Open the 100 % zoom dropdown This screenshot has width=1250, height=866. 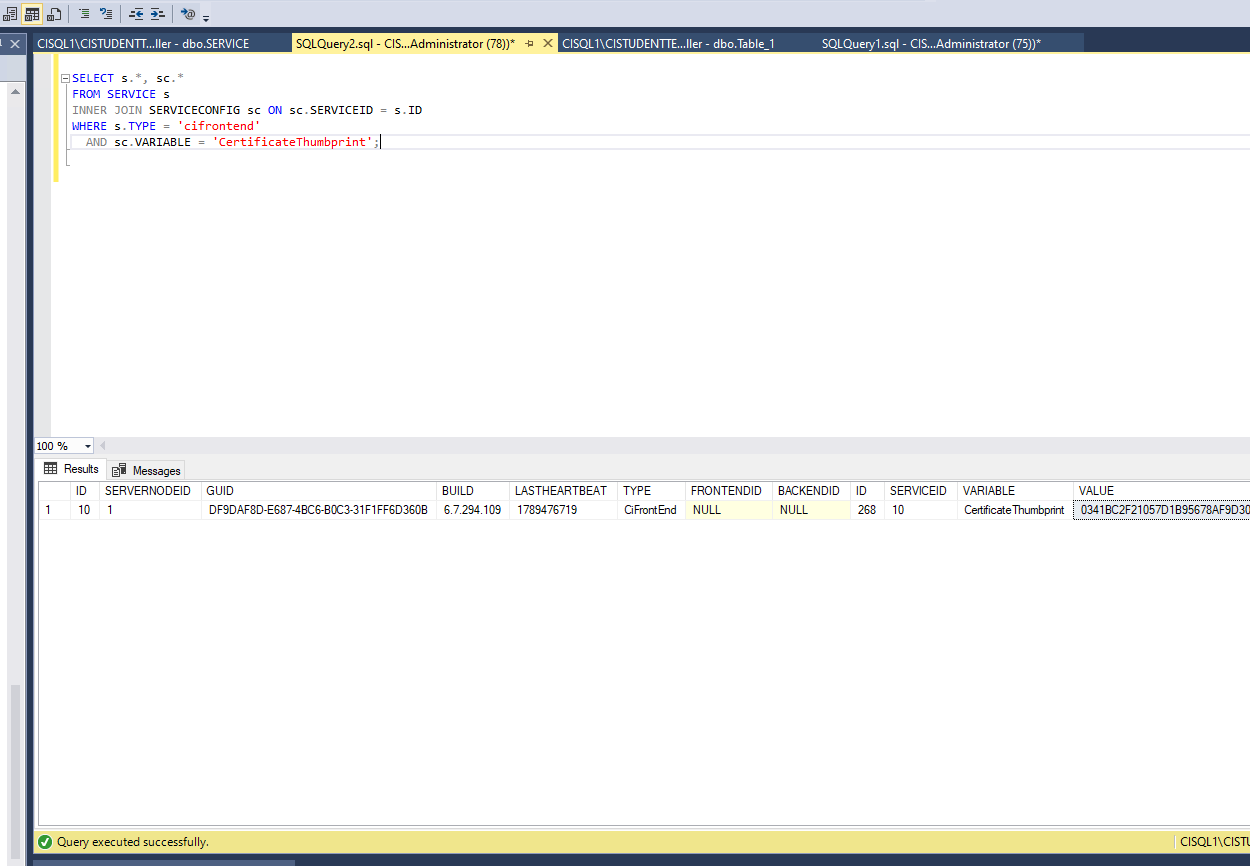coord(88,446)
